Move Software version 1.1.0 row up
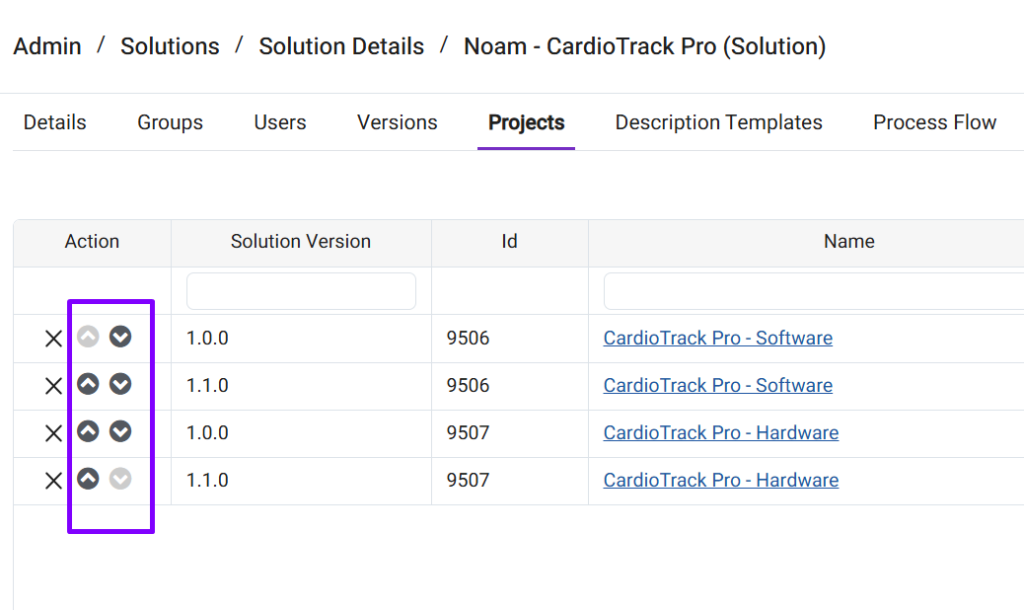The height and width of the screenshot is (610, 1024). 88,384
